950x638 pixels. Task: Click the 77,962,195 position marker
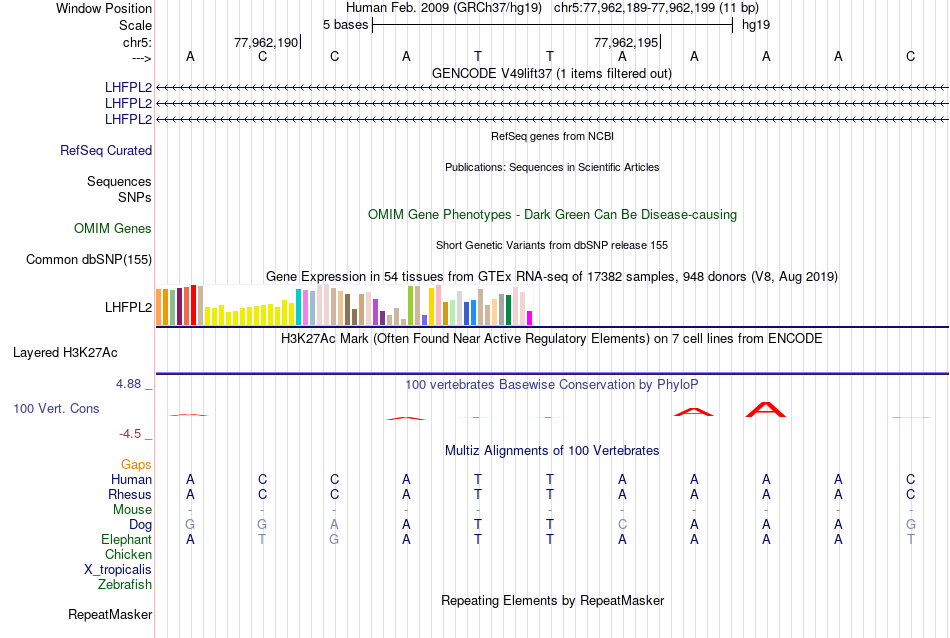(x=626, y=42)
